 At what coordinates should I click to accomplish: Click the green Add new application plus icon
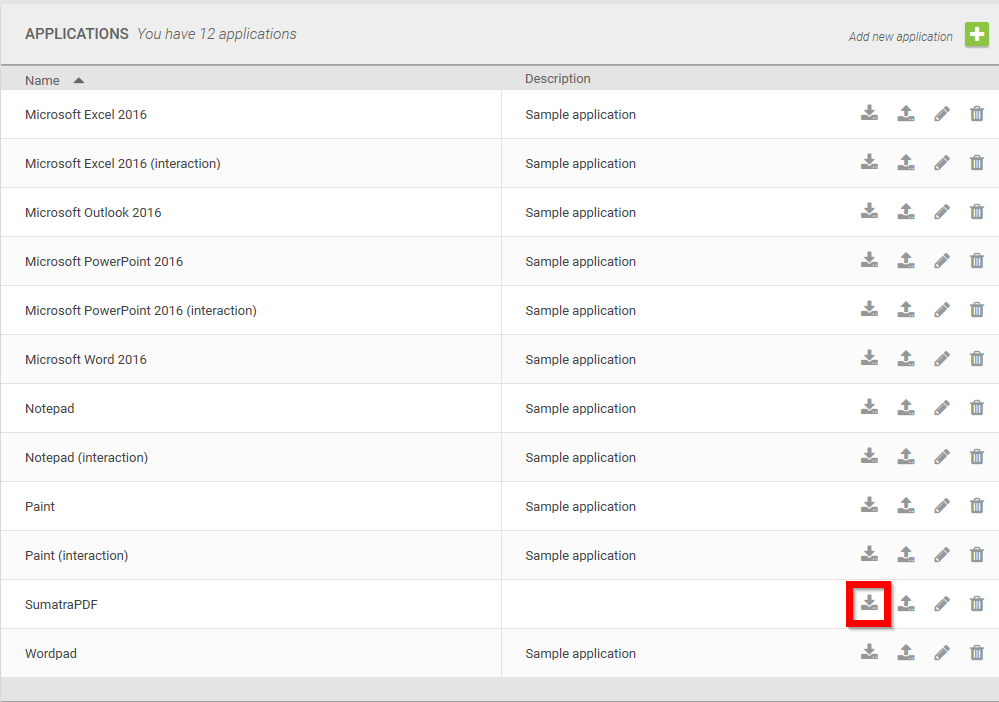(x=976, y=34)
